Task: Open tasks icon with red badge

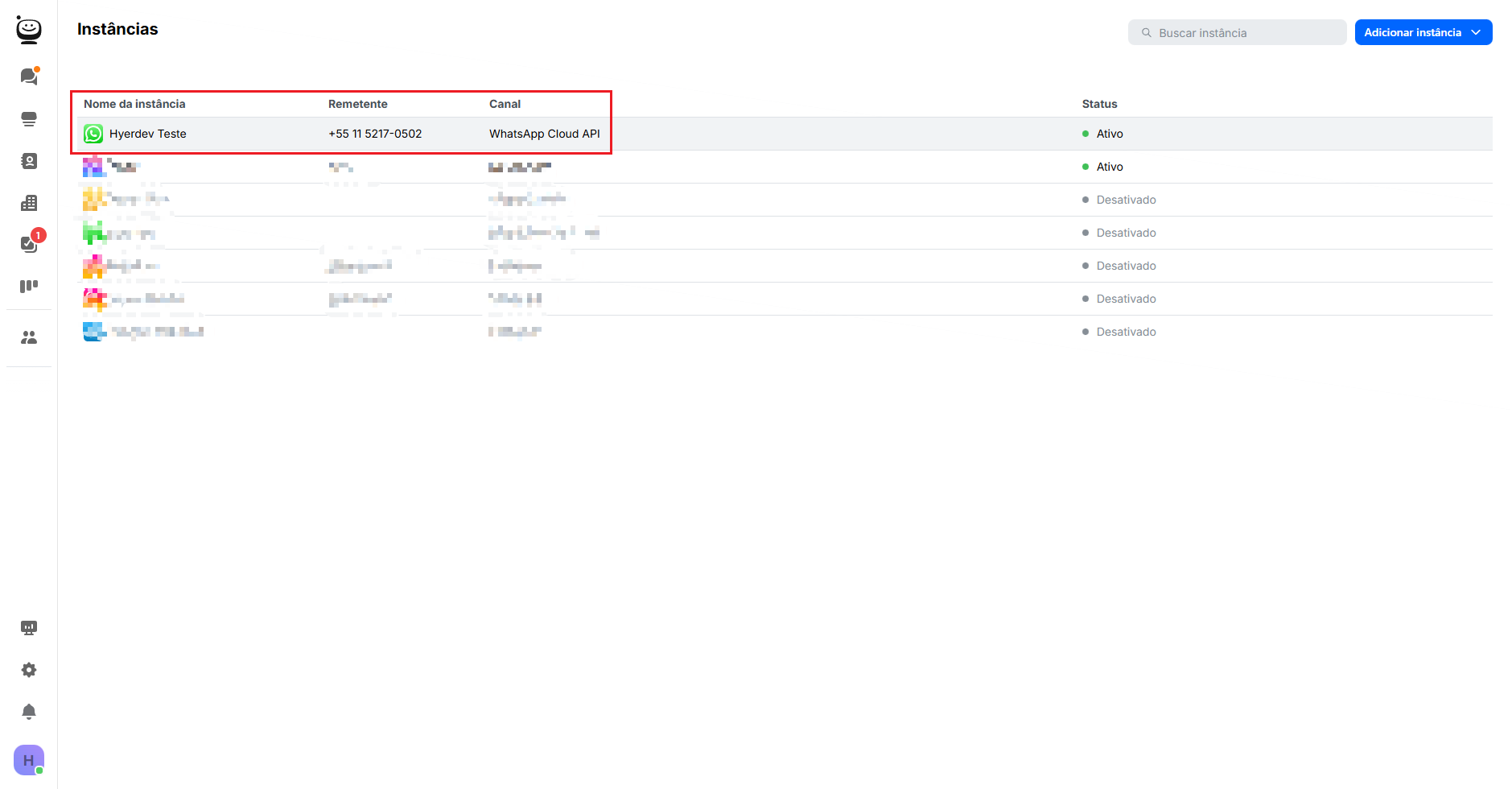Action: click(x=29, y=244)
